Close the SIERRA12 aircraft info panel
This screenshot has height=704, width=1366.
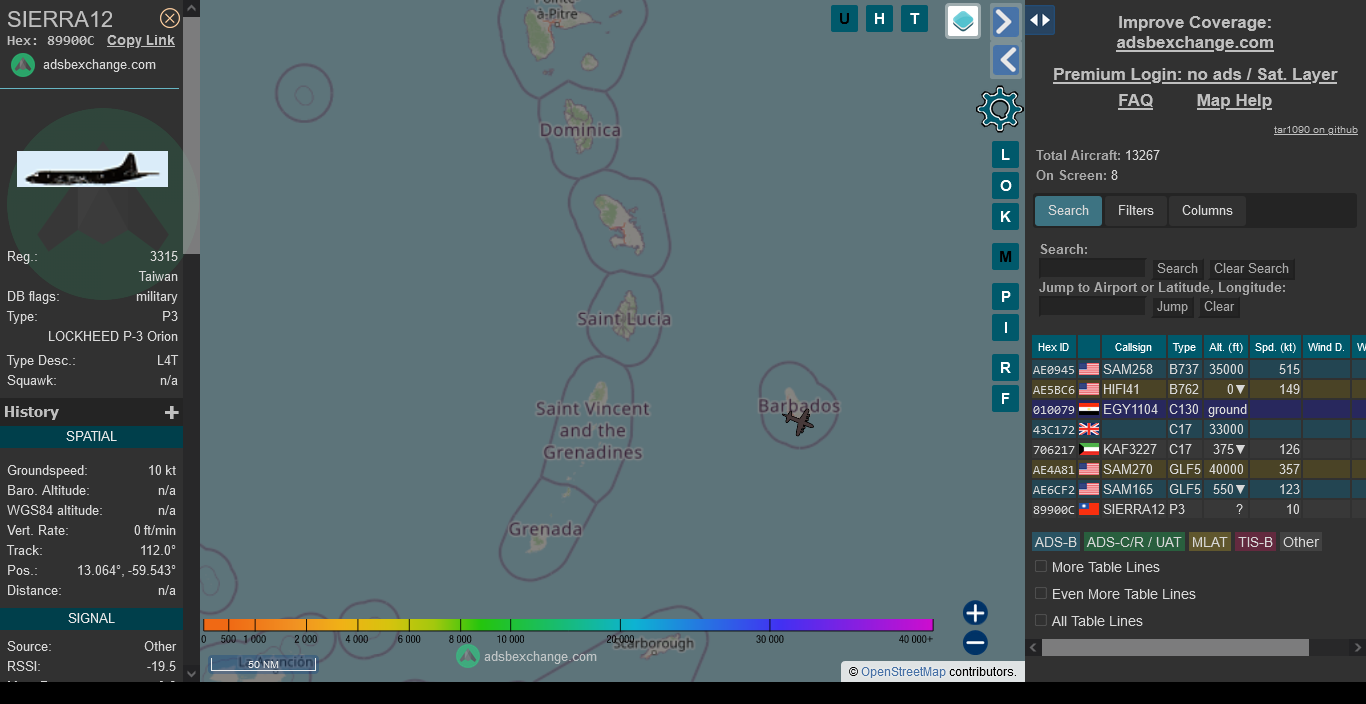pos(170,18)
